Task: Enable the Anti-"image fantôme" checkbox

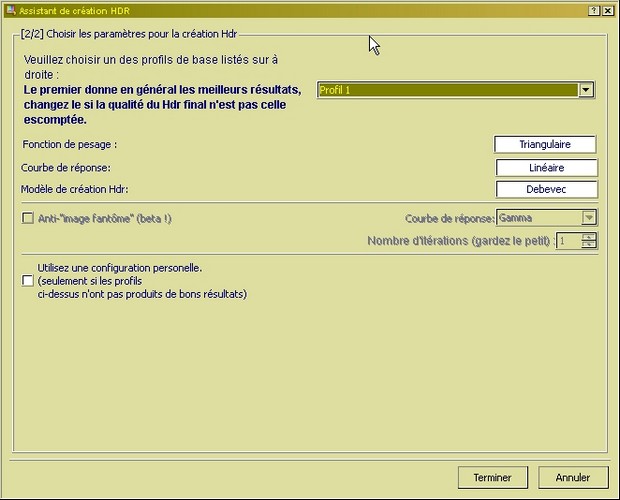Action: click(x=28, y=218)
